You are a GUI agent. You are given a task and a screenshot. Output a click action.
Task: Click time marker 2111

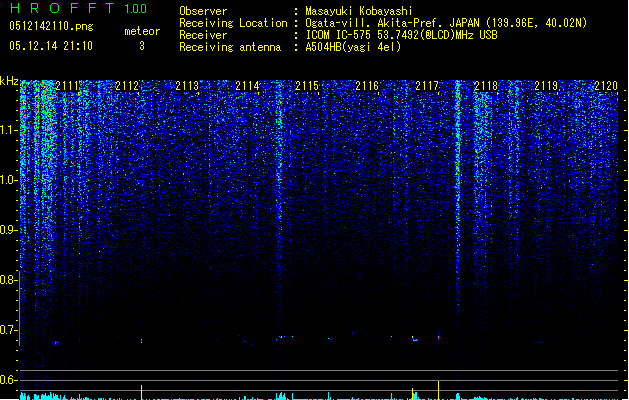67,86
